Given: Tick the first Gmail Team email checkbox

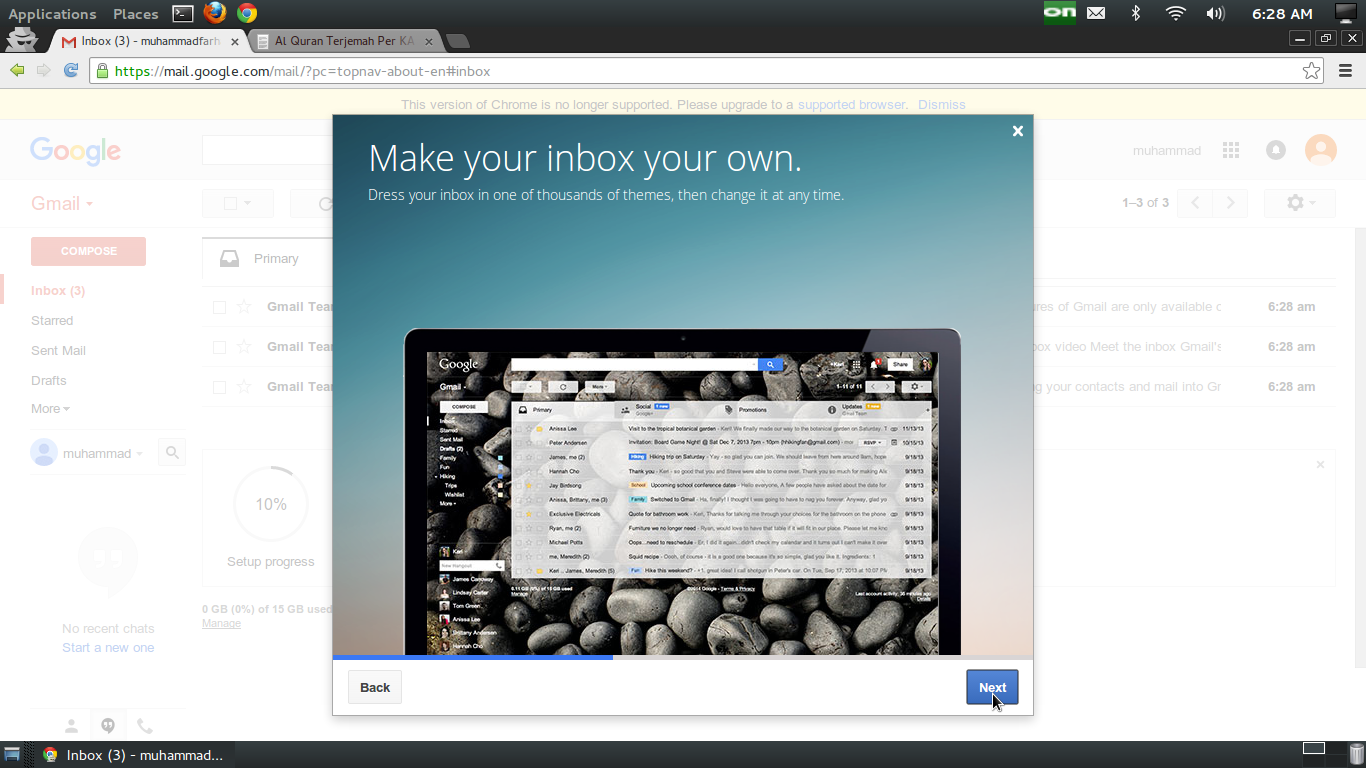Looking at the screenshot, I should (219, 307).
